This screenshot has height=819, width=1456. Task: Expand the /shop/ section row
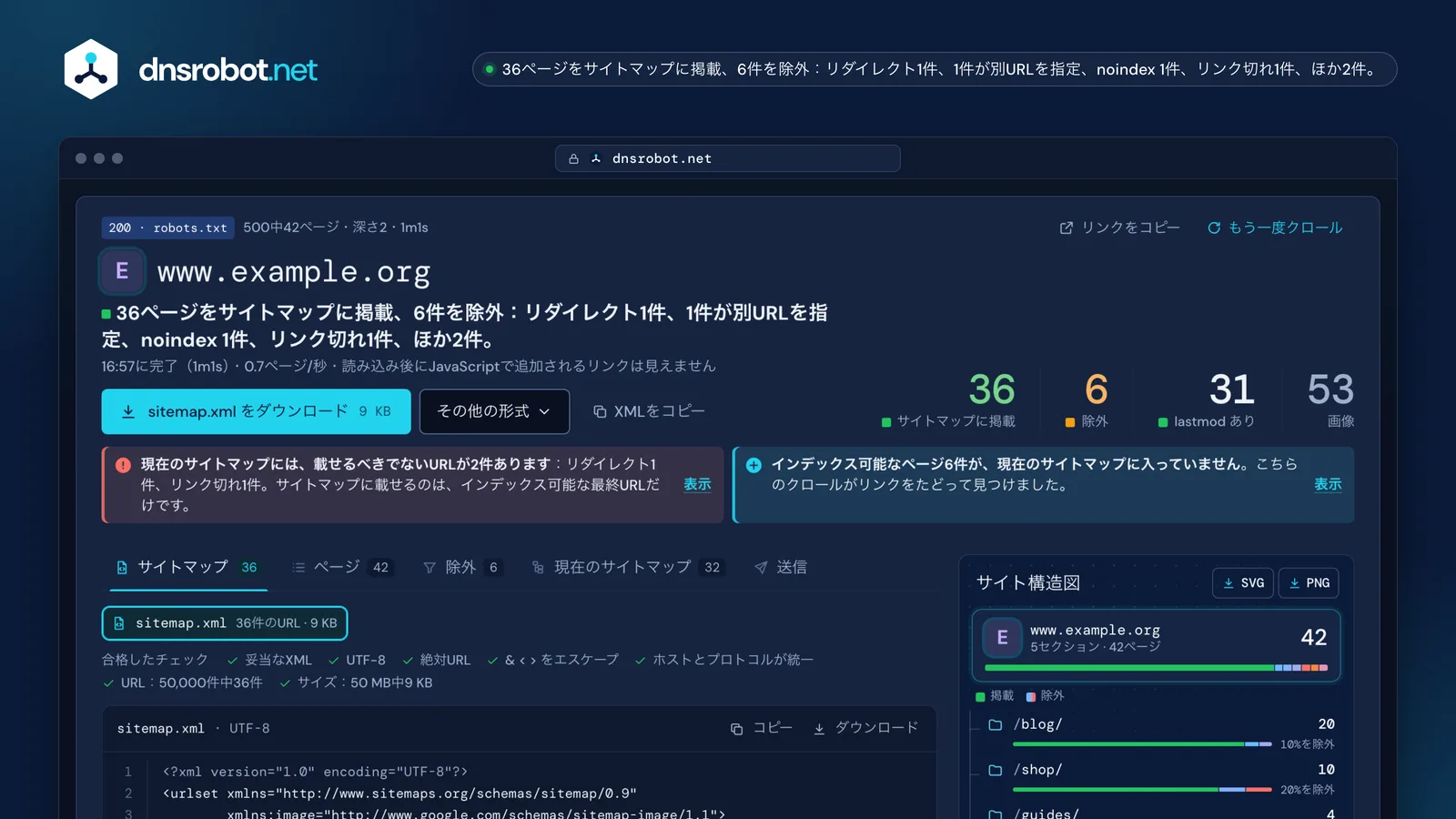tap(1162, 778)
